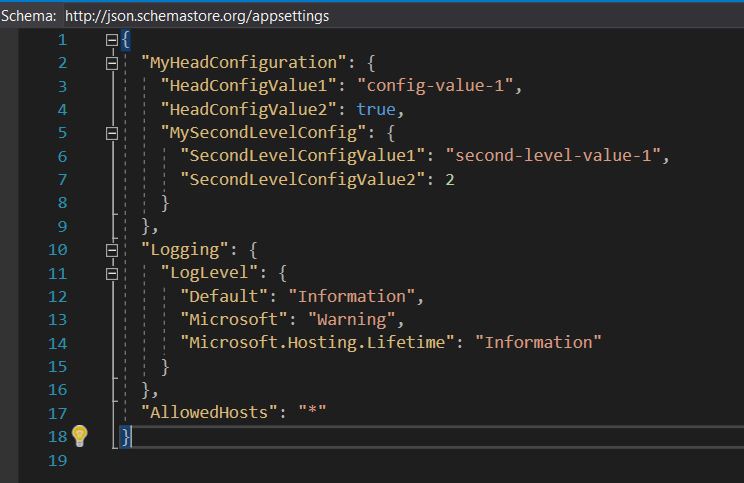
Task: Click the "*" value of AllowedHosts
Action: coord(312,412)
